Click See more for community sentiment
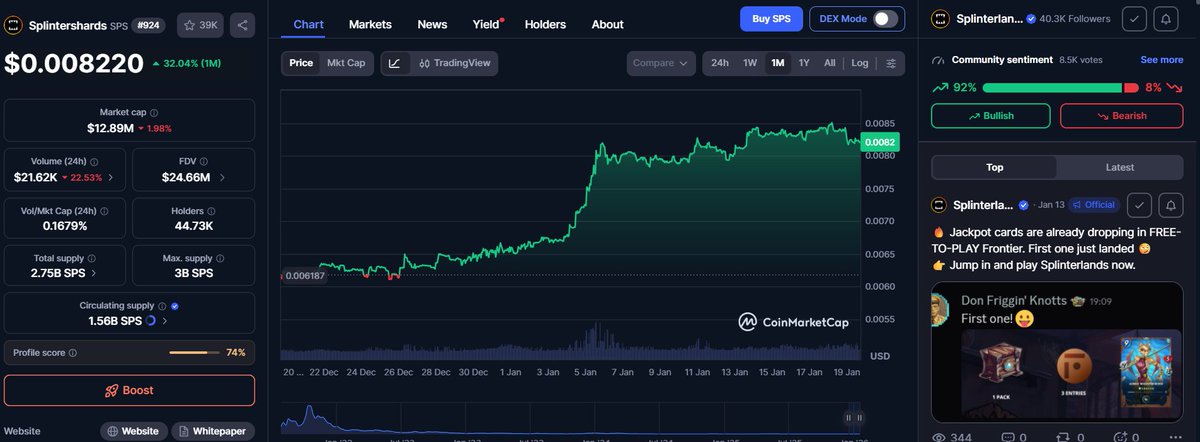Image resolution: width=1200 pixels, height=442 pixels. (x=1162, y=60)
